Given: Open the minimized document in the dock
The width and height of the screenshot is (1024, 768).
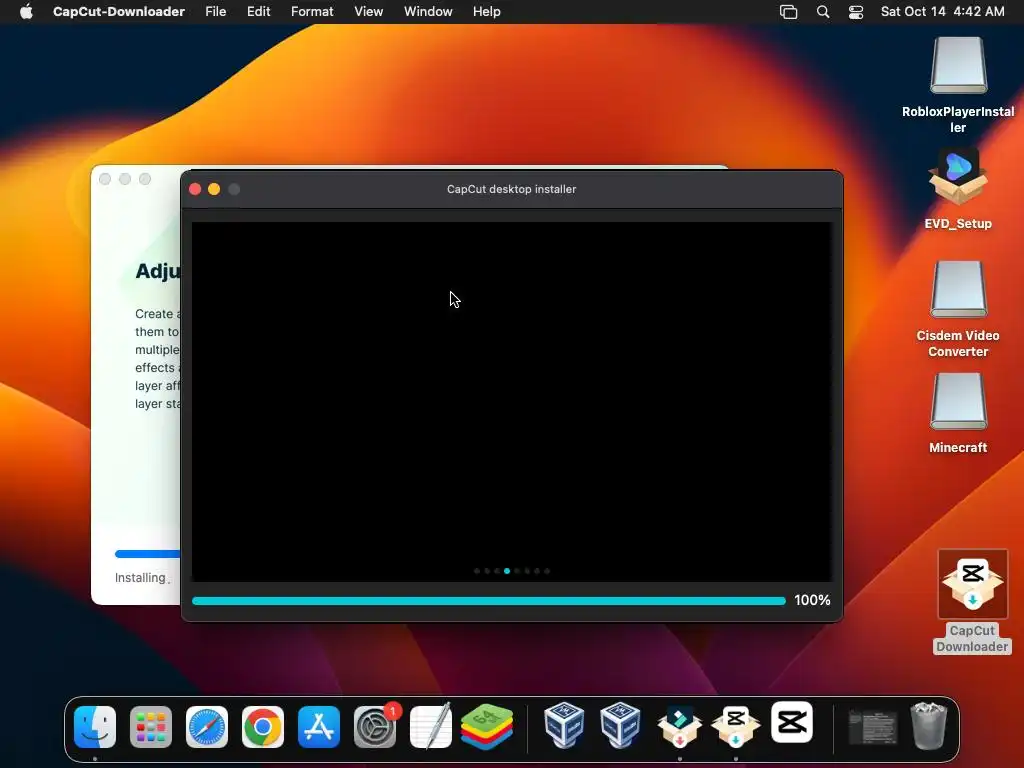Looking at the screenshot, I should click(x=872, y=728).
